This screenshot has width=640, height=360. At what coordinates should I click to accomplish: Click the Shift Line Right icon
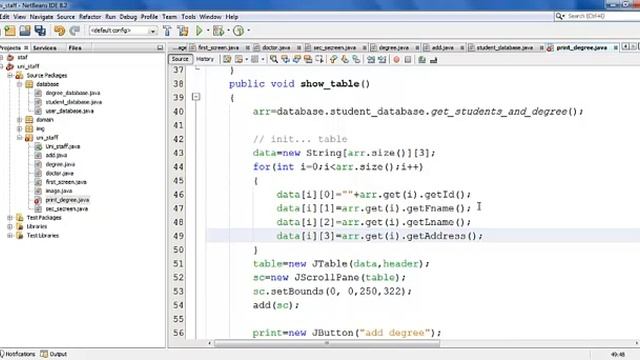point(382,60)
